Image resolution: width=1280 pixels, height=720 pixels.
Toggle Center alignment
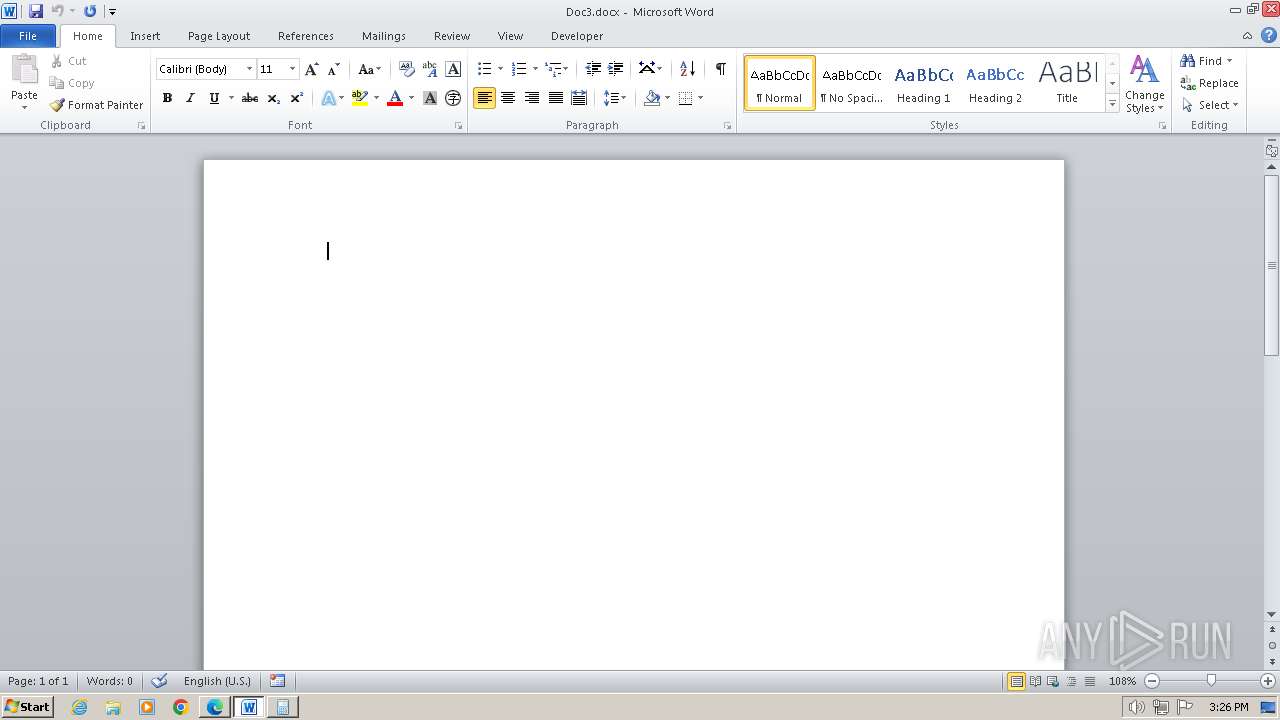coord(508,98)
